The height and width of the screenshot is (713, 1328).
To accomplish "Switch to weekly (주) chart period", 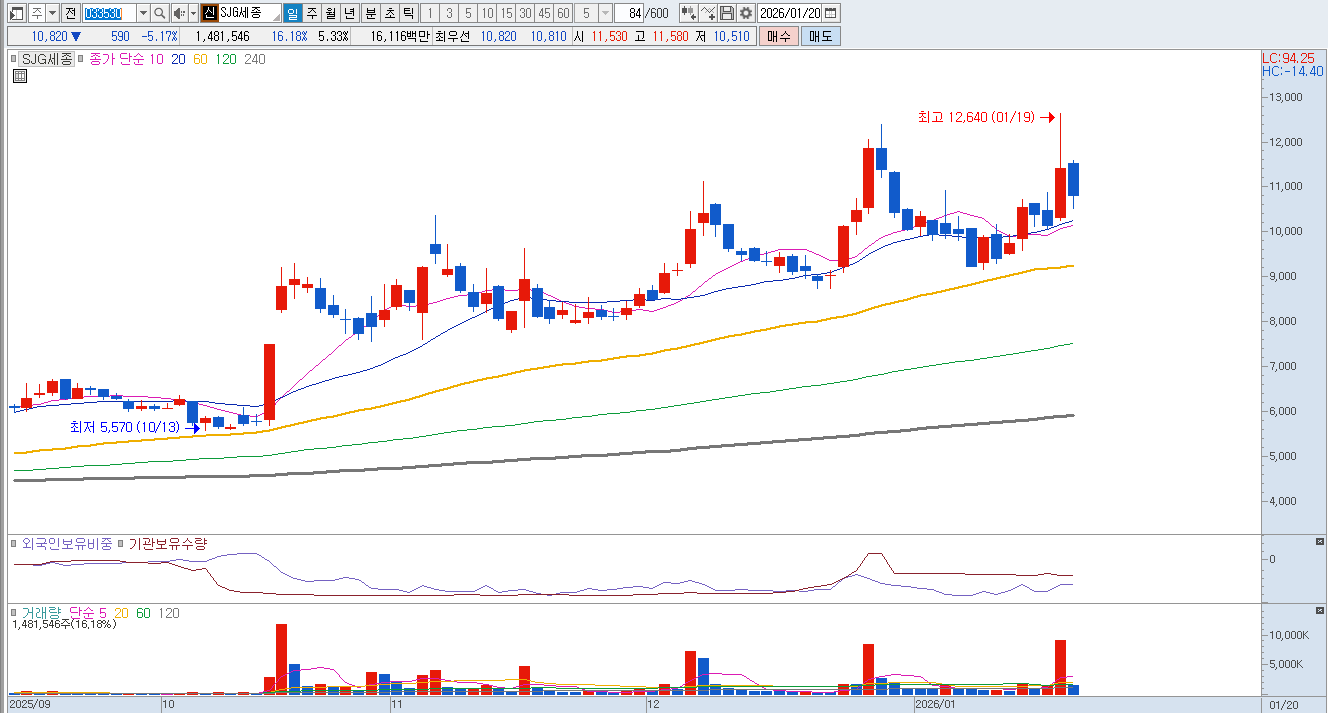I will (311, 13).
